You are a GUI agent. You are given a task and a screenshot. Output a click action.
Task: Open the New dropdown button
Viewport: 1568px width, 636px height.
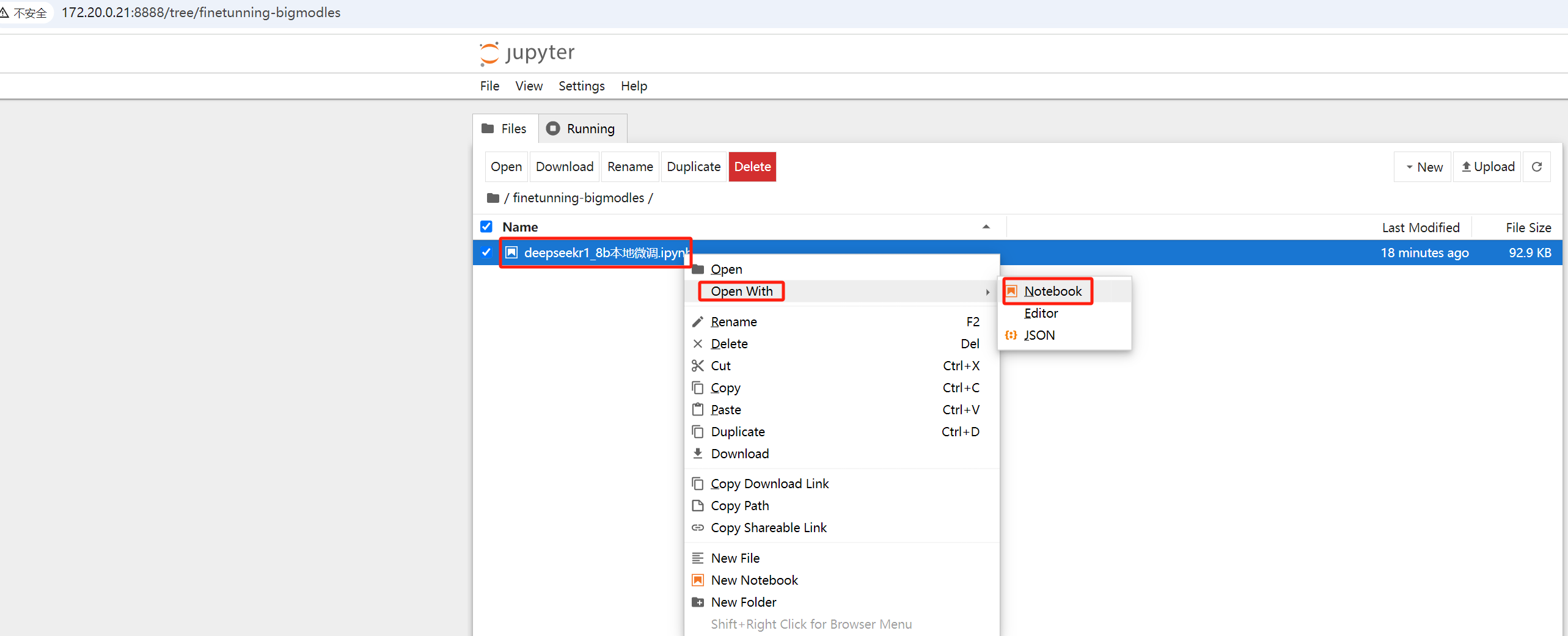point(1423,167)
